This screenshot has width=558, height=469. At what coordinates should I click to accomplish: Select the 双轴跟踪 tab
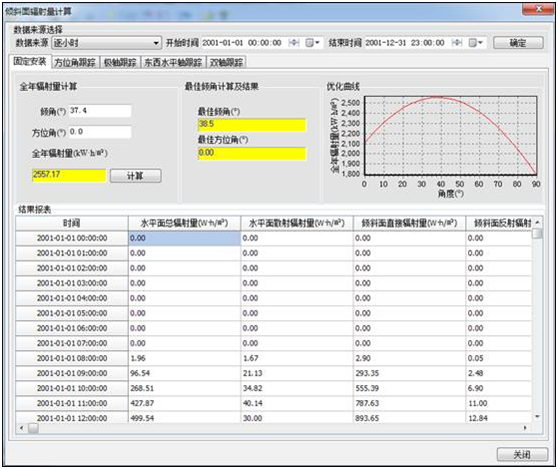226,63
